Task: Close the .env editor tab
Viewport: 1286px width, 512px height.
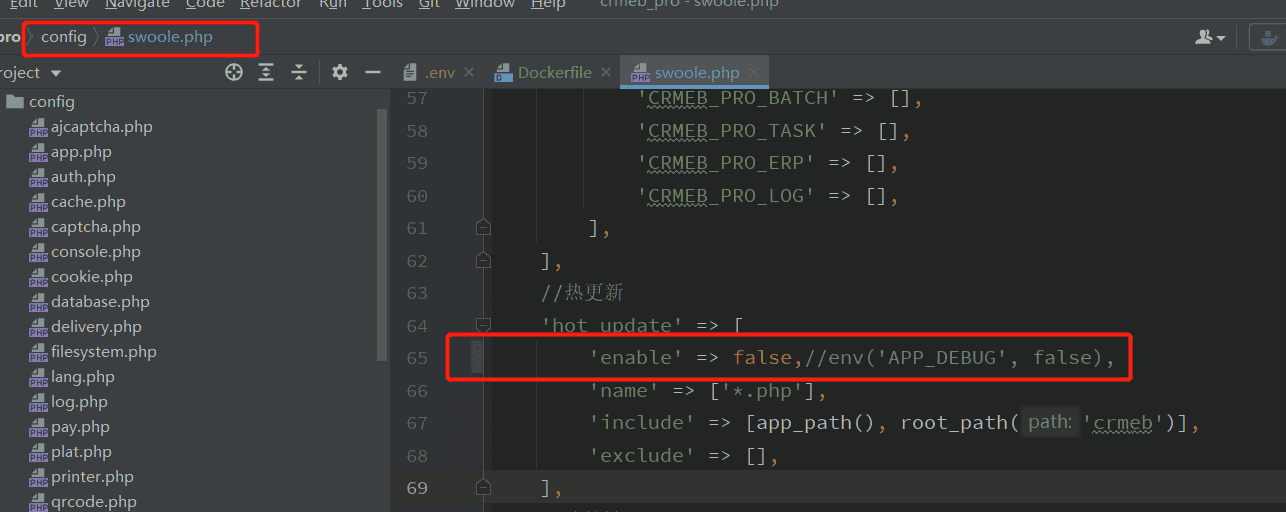Action: click(x=471, y=73)
